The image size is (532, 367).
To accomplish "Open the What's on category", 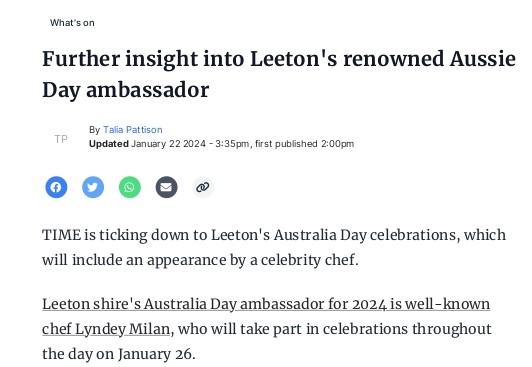I will tap(72, 23).
